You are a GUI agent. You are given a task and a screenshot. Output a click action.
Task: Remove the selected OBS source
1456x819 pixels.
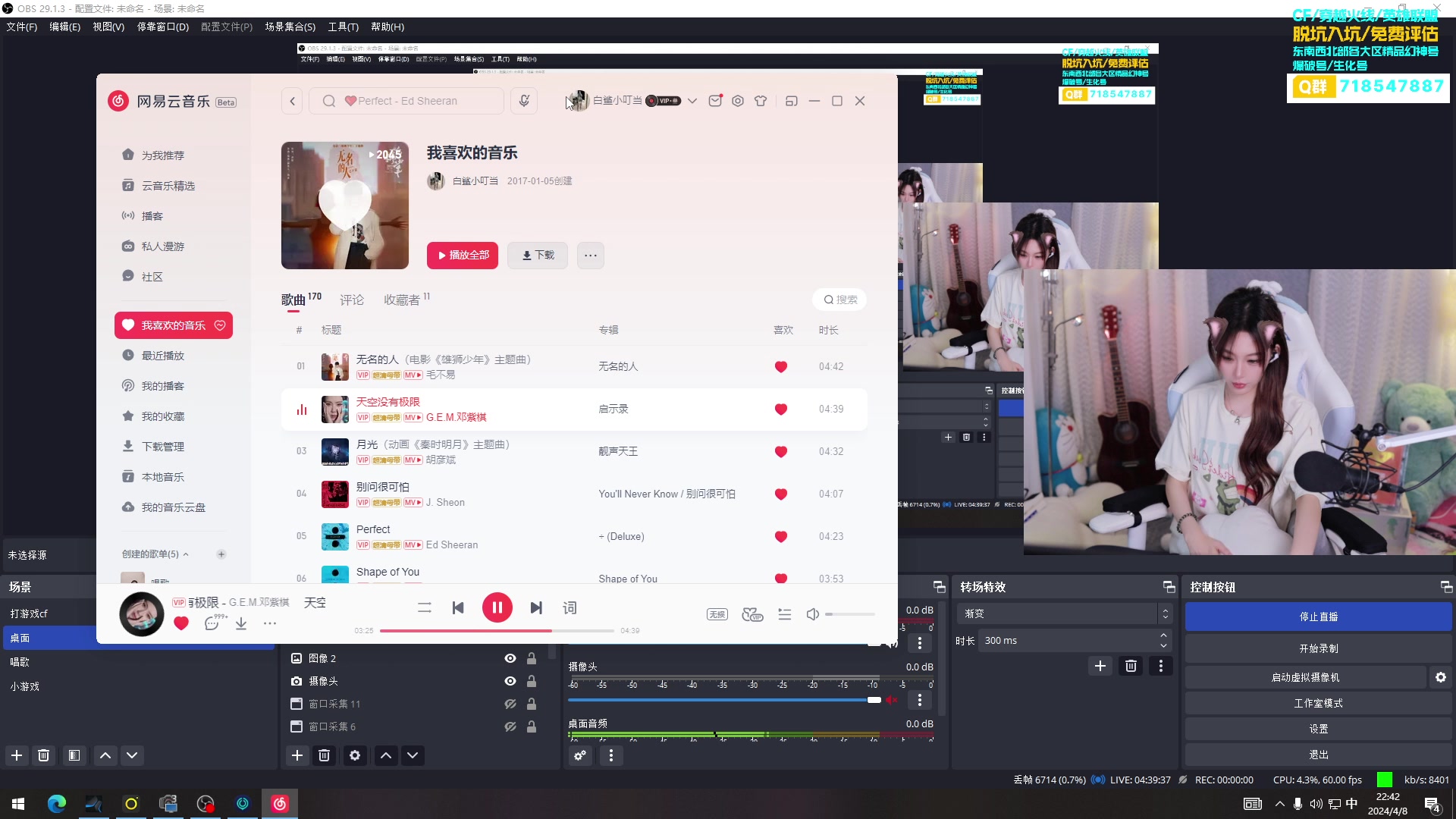coord(325,755)
